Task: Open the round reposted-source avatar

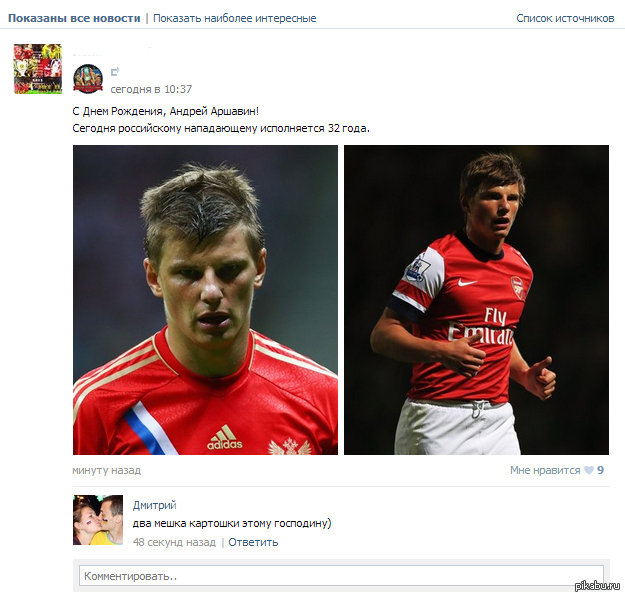Action: click(x=88, y=79)
